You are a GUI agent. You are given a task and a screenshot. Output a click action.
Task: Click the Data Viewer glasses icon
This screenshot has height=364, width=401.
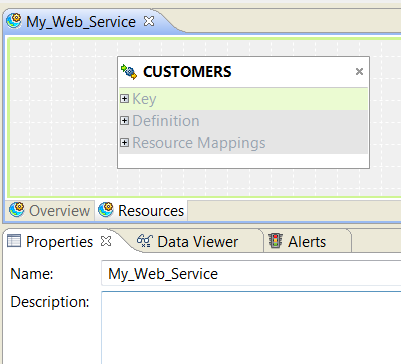[x=145, y=241]
